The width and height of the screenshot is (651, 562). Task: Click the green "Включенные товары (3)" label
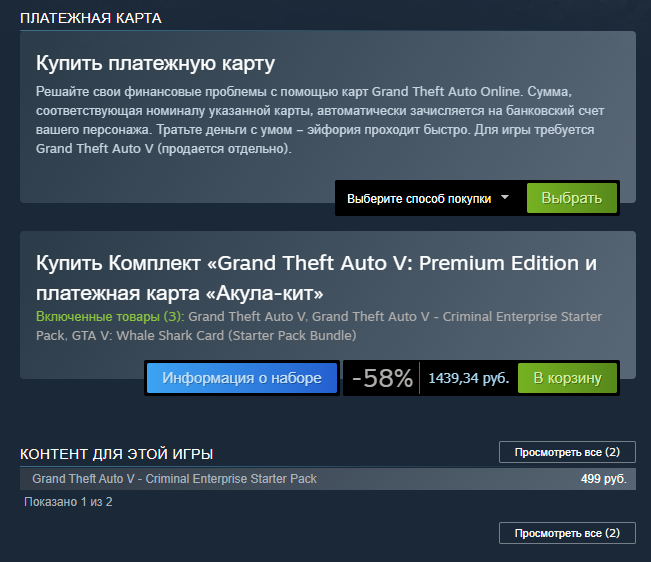(108, 317)
